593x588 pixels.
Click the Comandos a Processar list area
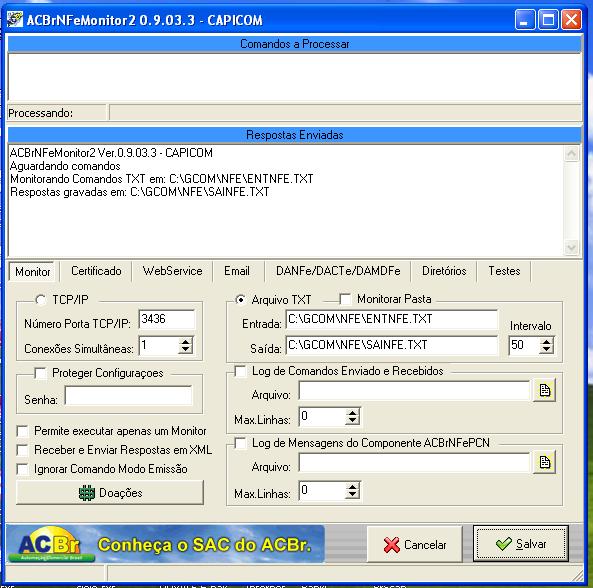294,77
